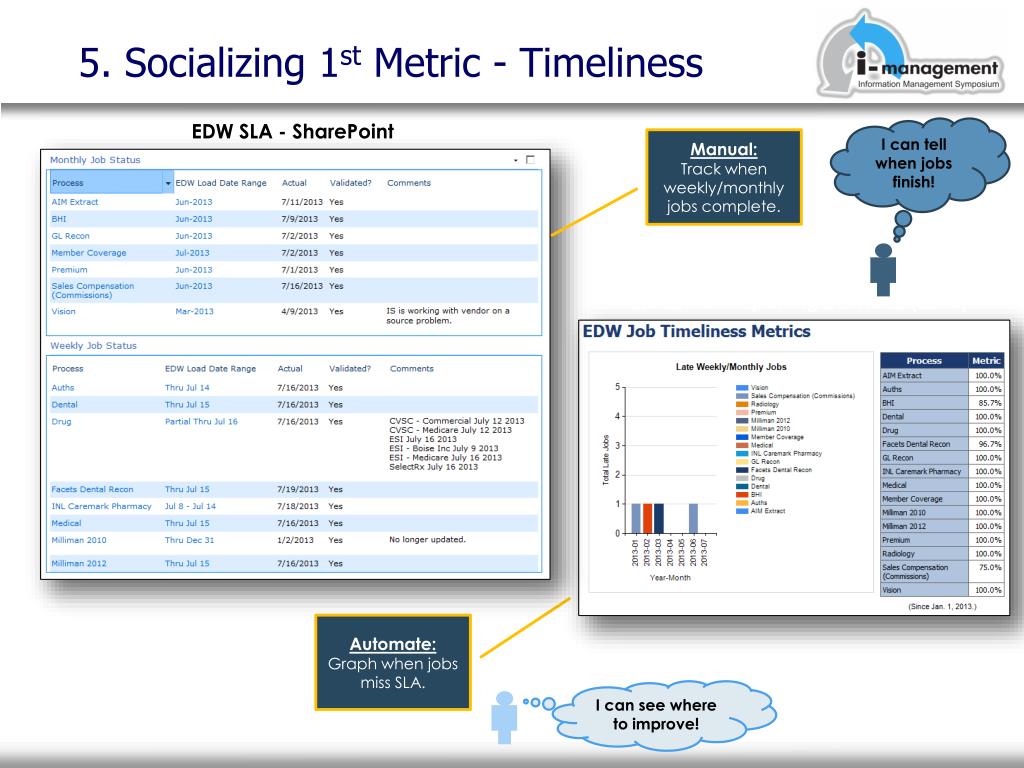
Task: Click the Vision legend color swatch
Action: (742, 388)
